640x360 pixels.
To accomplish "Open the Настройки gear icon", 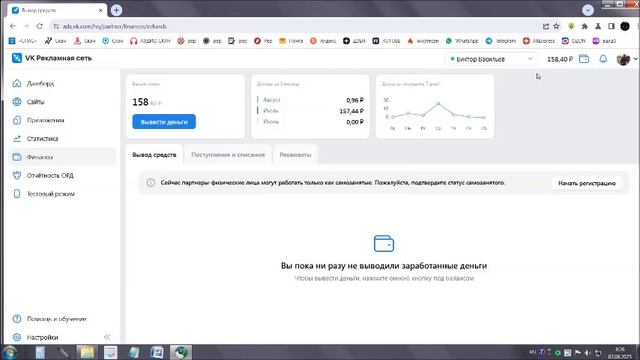I will tap(17, 337).
